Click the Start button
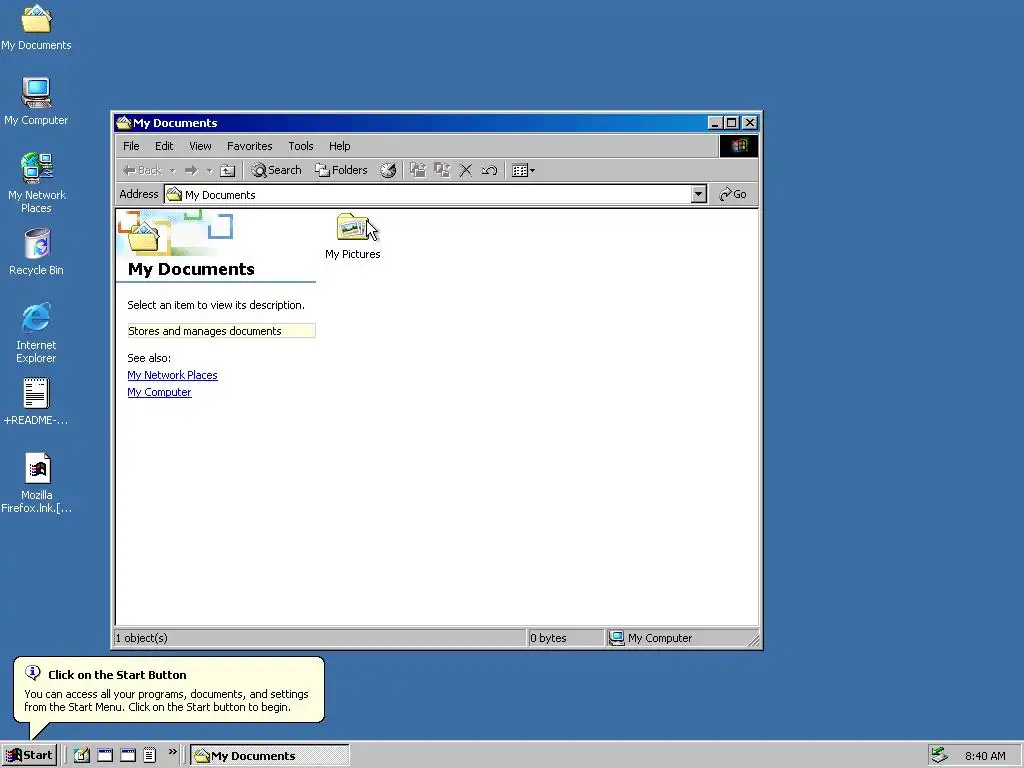The height and width of the screenshot is (768, 1024). pos(29,755)
